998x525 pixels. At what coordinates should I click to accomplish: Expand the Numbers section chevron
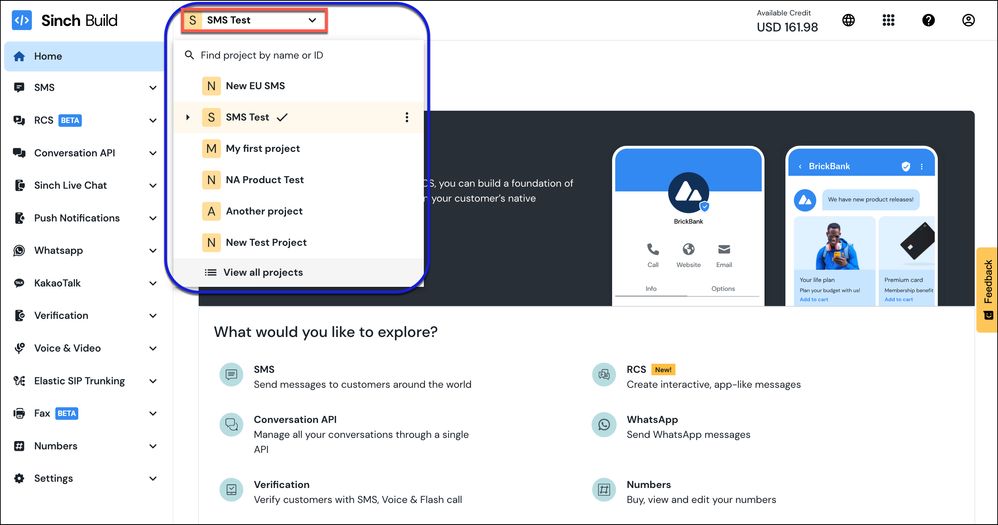(x=153, y=446)
